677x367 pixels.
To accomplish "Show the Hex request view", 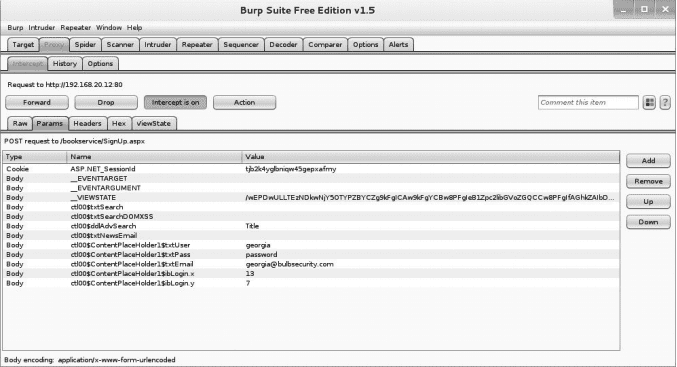I will pos(119,123).
